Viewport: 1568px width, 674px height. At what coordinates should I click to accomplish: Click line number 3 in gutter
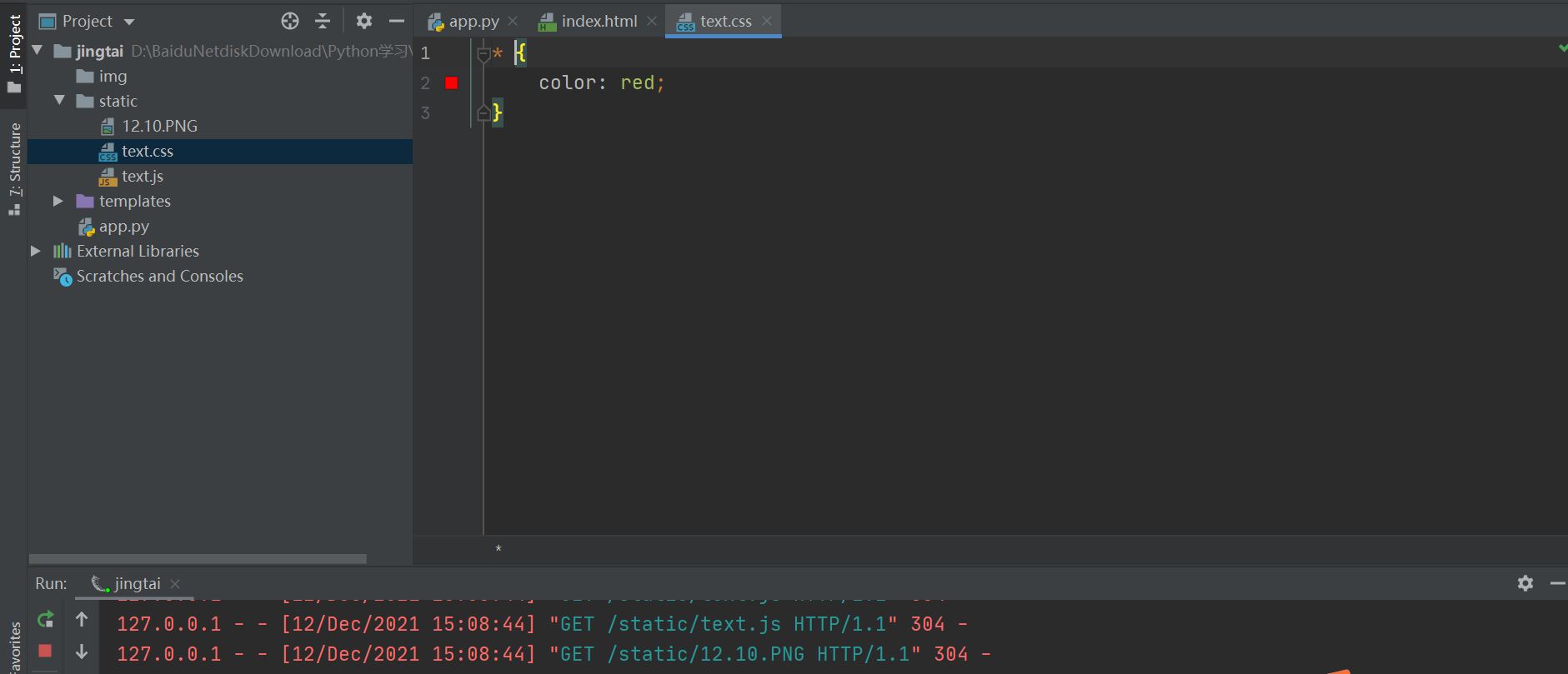(x=425, y=112)
